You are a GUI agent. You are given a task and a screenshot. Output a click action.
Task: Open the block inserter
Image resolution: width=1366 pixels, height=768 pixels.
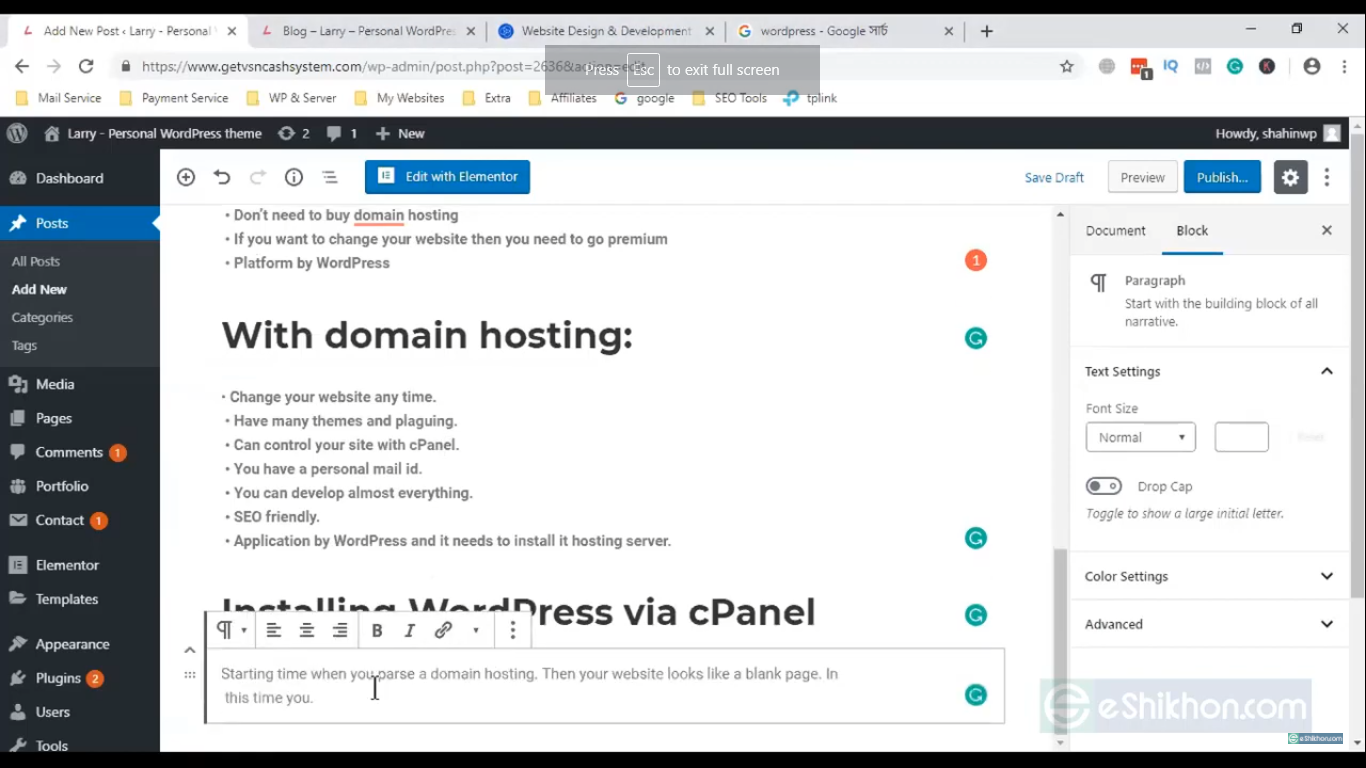pos(185,177)
